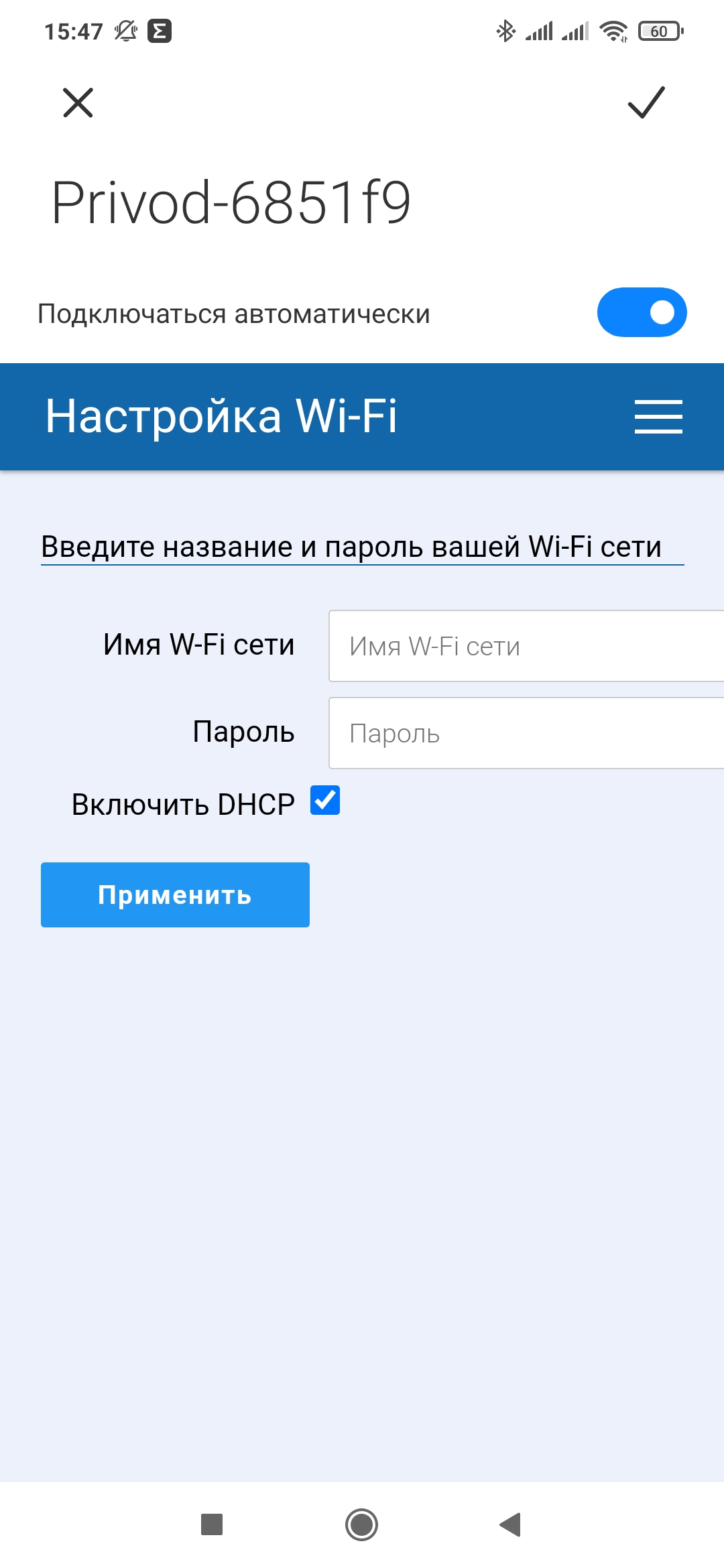Open the hamburger menu in Wi-Fi header
Image resolution: width=724 pixels, height=1568 pixels.
pyautogui.click(x=658, y=417)
